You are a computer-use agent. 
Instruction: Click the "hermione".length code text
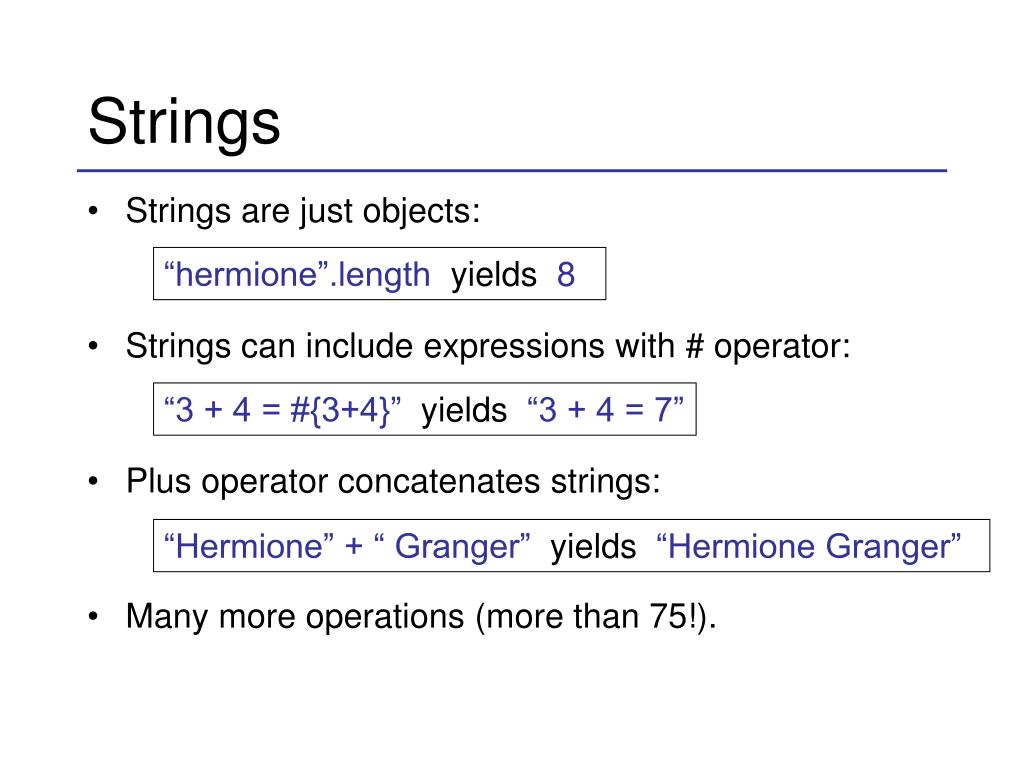pos(297,274)
